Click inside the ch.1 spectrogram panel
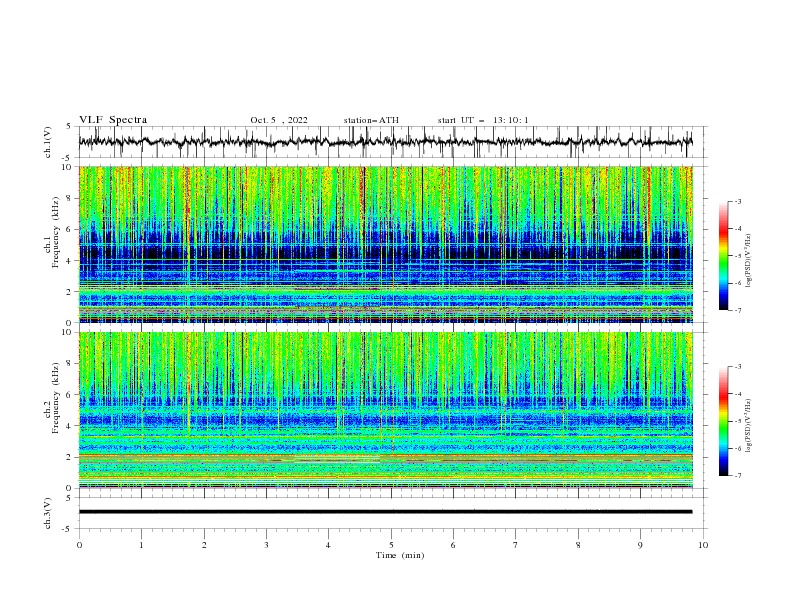 385,244
